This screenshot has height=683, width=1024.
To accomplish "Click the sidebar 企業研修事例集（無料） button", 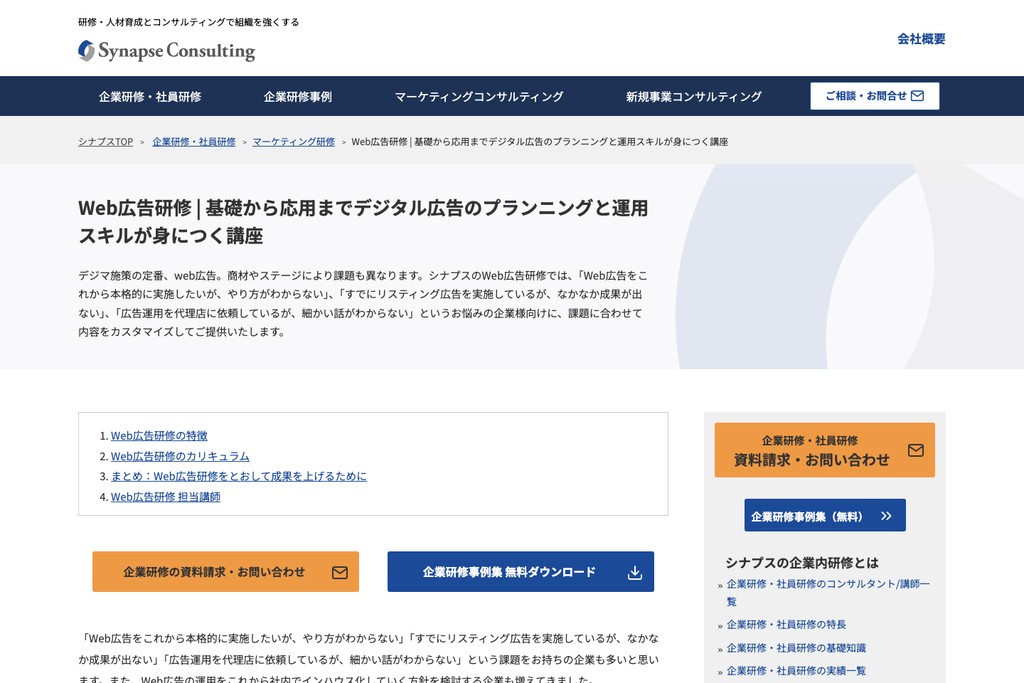I will click(x=825, y=515).
